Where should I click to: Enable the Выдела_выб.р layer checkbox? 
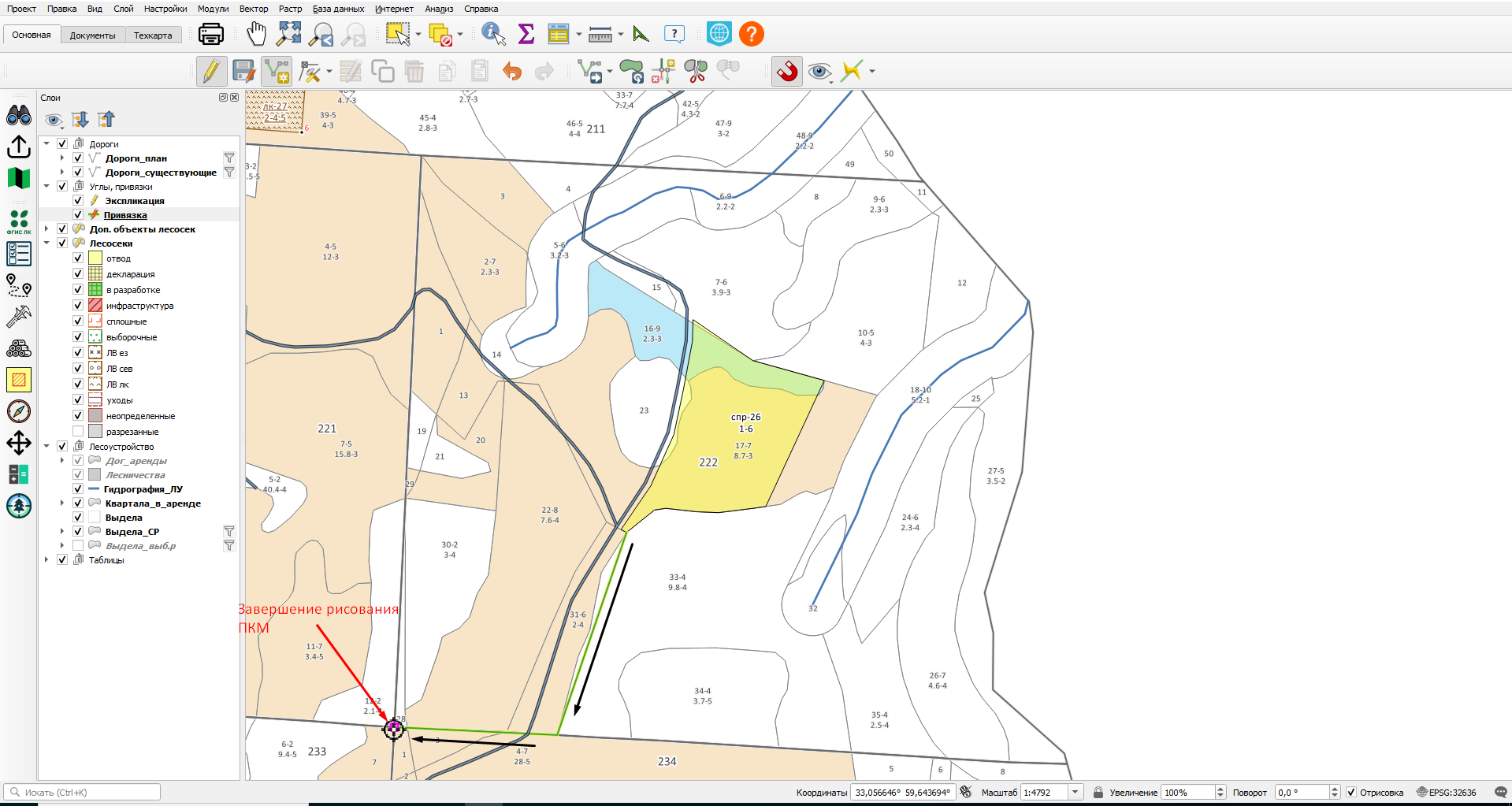pos(78,545)
